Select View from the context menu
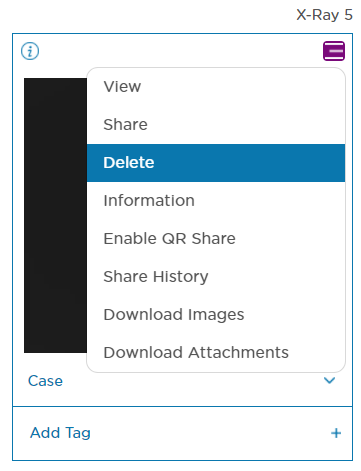The height and width of the screenshot is (471, 361). 216,87
